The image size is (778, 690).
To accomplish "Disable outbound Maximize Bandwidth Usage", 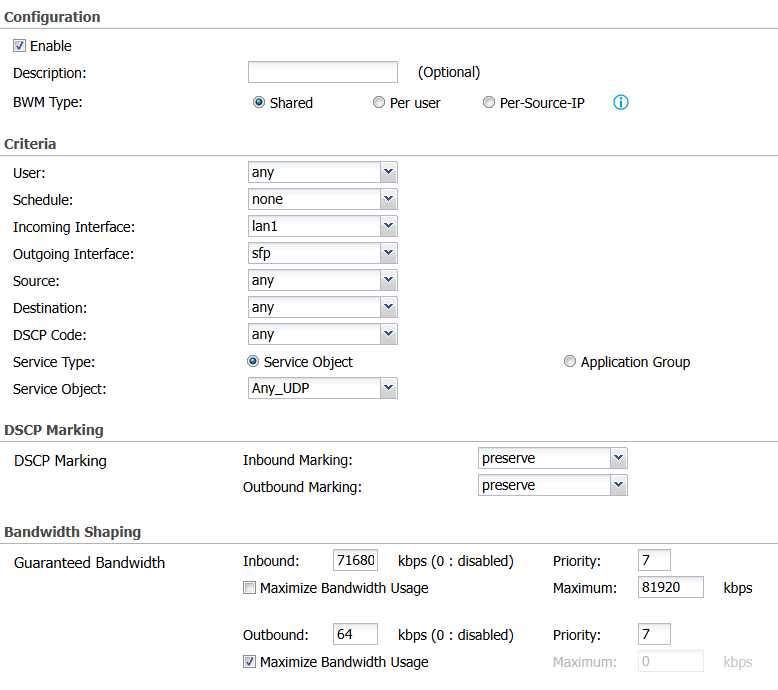I will click(x=249, y=662).
